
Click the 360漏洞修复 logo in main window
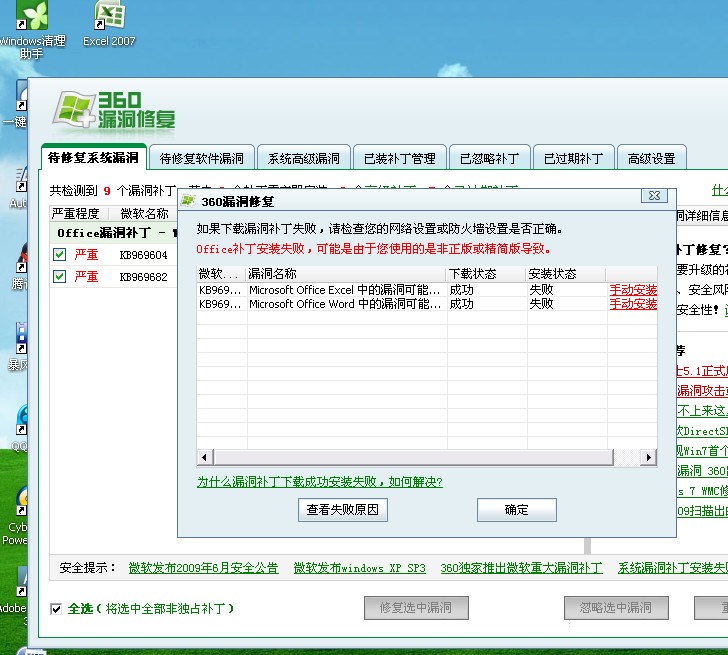pos(114,110)
